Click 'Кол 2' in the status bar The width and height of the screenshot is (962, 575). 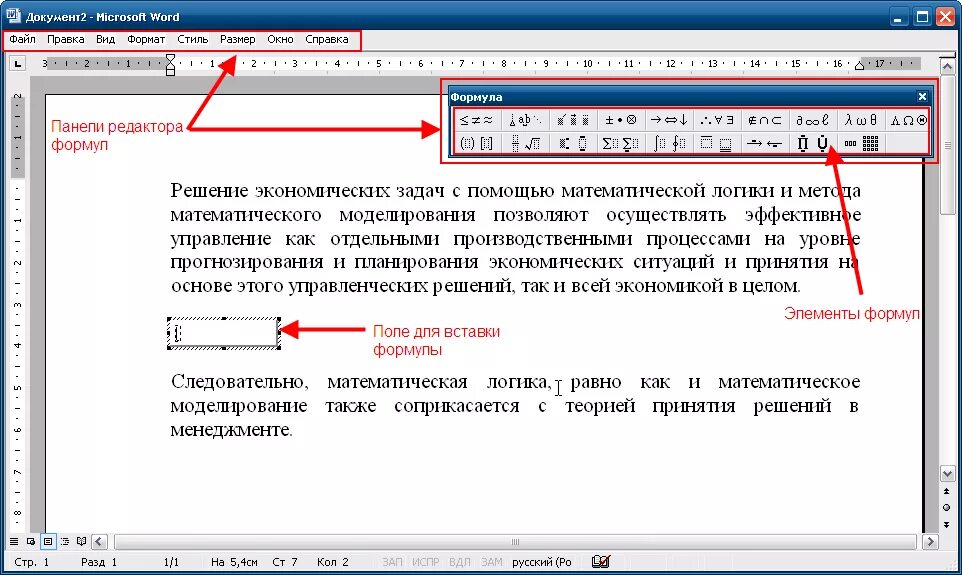pyautogui.click(x=333, y=562)
